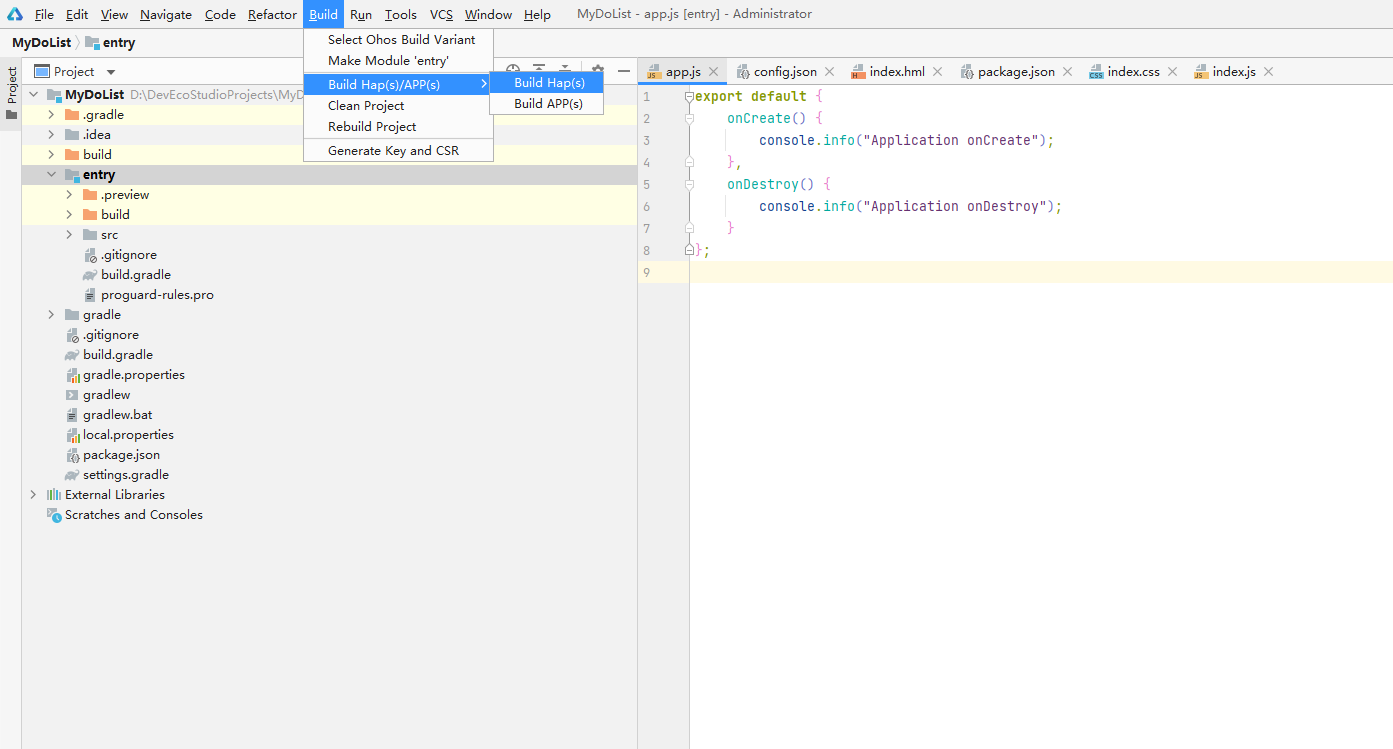Open the Project side tool window stripe
The width and height of the screenshot is (1393, 749).
point(11,93)
